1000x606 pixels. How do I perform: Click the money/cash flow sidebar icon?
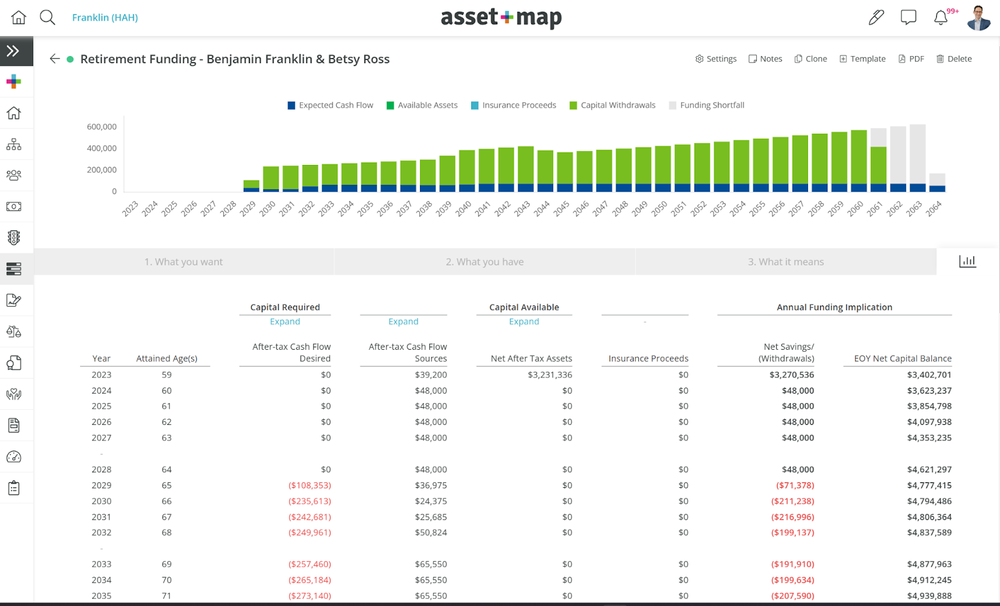pos(14,206)
